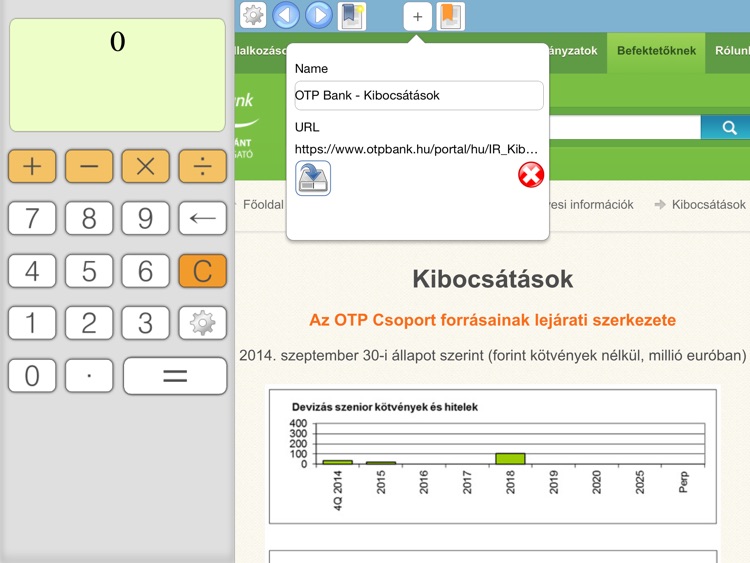Tap calculator digit 5
Image resolution: width=750 pixels, height=563 pixels.
tap(89, 271)
